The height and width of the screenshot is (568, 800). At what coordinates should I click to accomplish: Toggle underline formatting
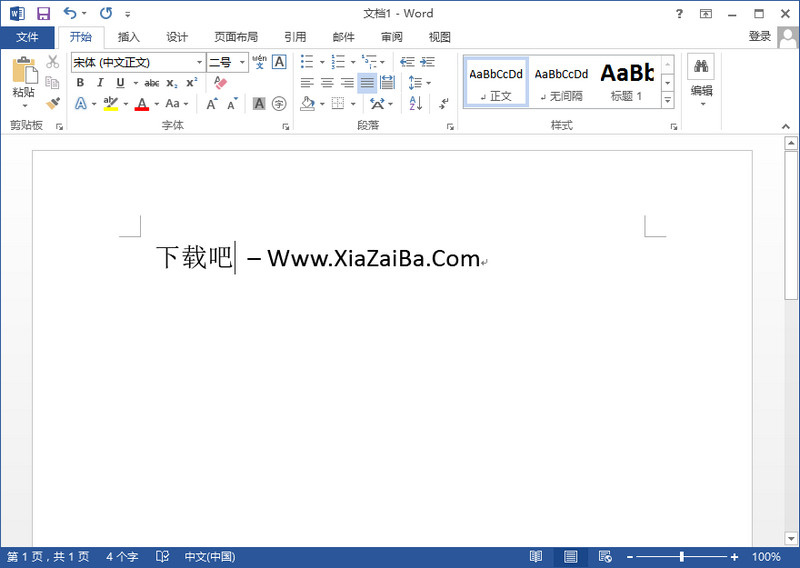tap(120, 83)
